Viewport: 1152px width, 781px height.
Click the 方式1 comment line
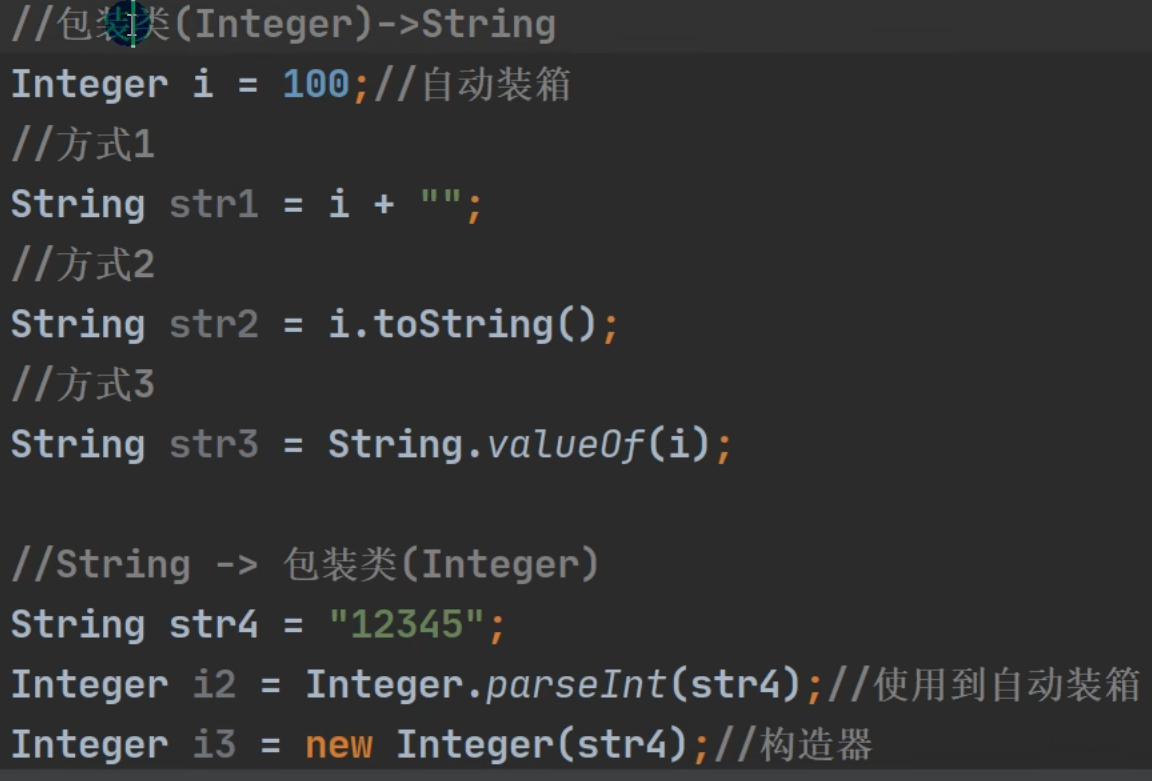pos(83,146)
